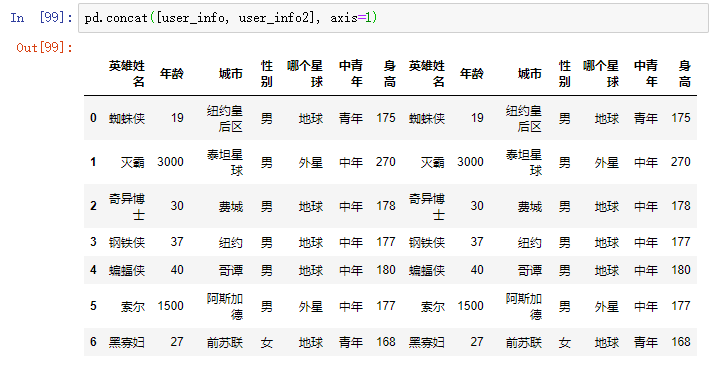The image size is (722, 365).
Task: Click the right 女 gender cell
Action: tap(565, 342)
